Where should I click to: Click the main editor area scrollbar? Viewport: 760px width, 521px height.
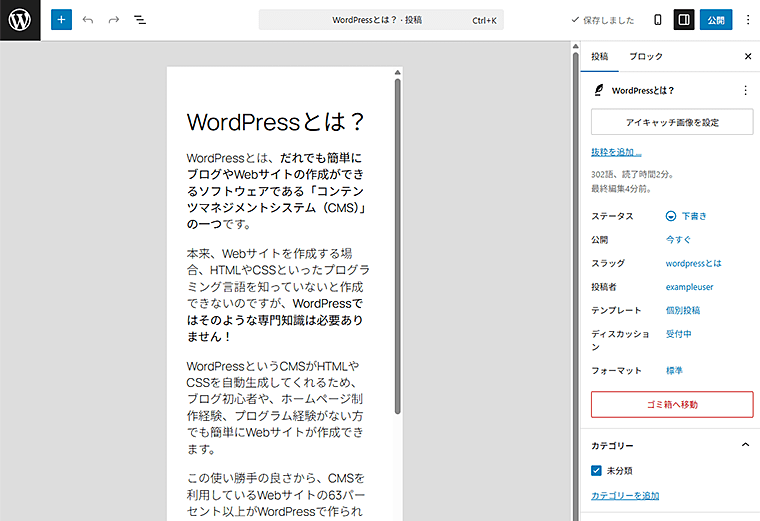point(576,286)
